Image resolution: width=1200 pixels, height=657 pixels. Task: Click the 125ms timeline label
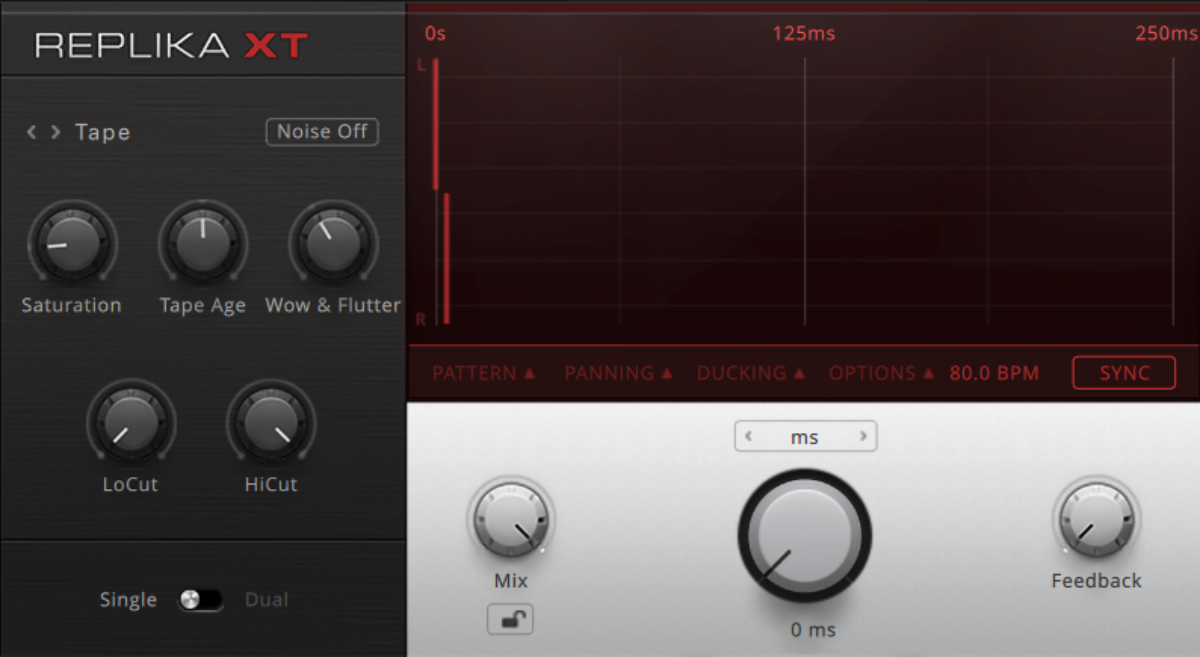pos(804,34)
